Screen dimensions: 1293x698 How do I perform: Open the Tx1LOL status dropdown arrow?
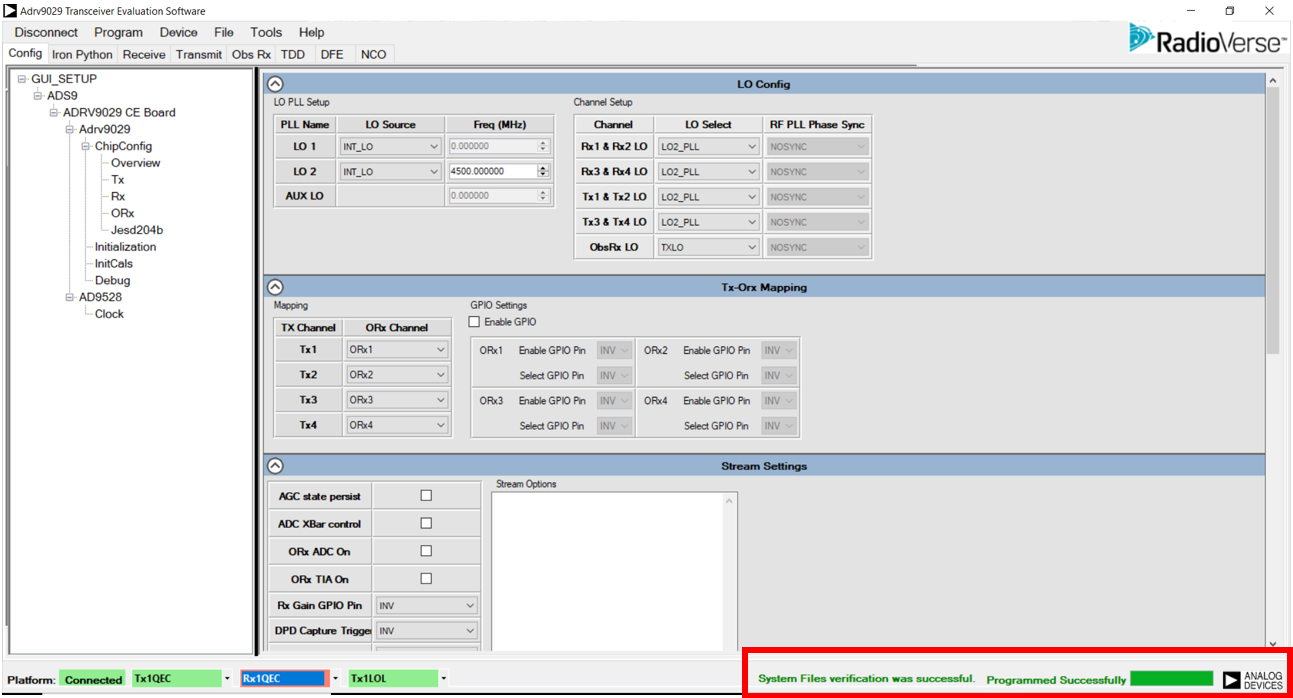pos(444,679)
